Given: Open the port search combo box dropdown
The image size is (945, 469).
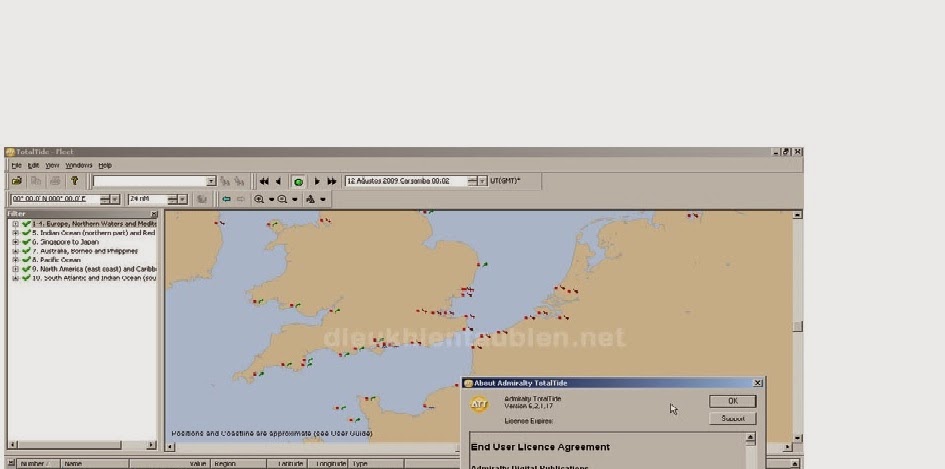Looking at the screenshot, I should (211, 181).
